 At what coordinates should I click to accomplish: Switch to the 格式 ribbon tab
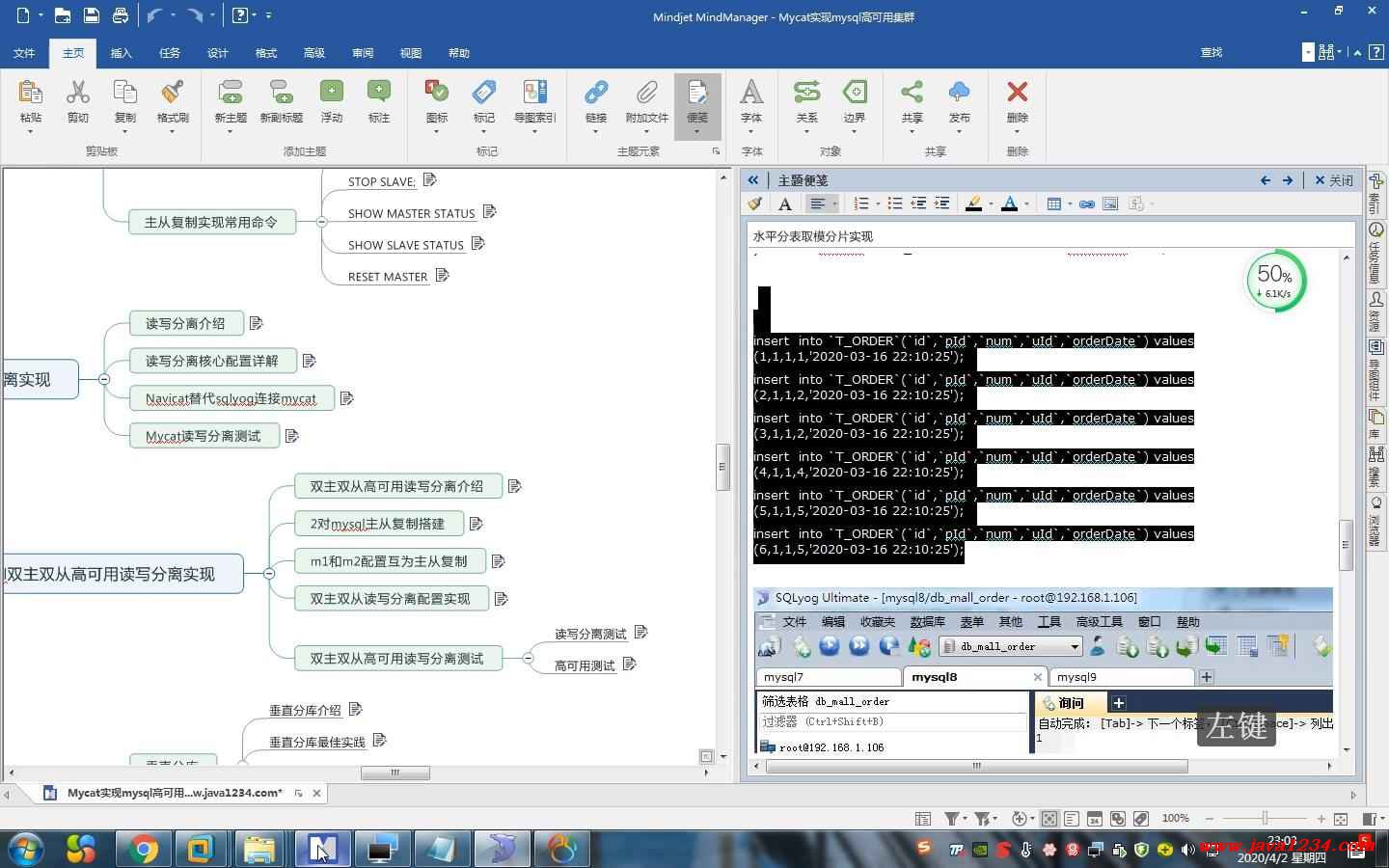[266, 53]
